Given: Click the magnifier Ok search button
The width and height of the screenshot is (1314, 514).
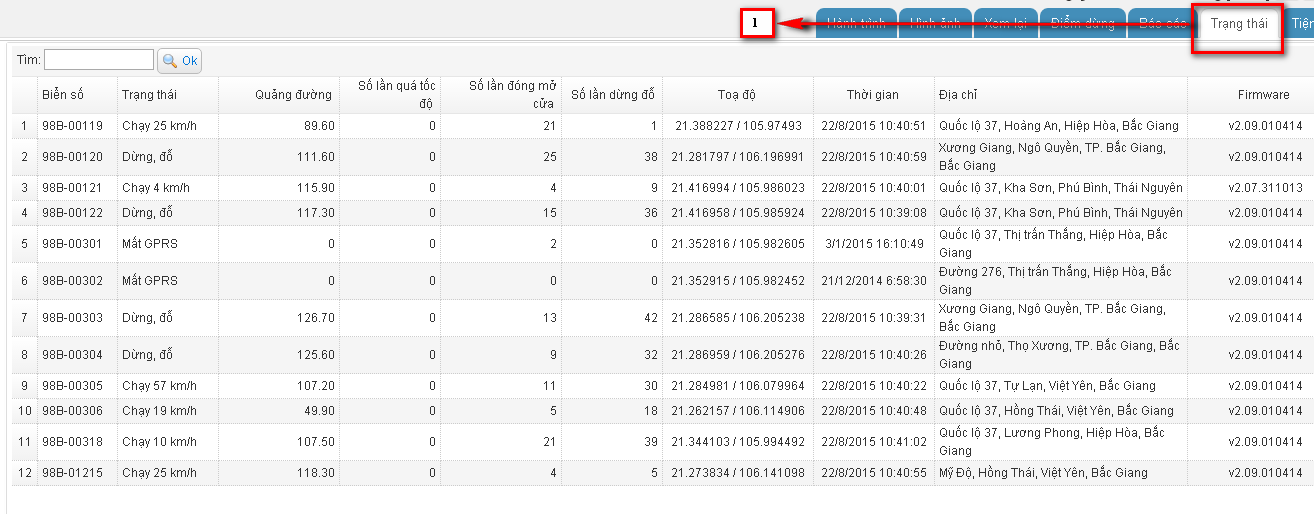Looking at the screenshot, I should pos(181,61).
